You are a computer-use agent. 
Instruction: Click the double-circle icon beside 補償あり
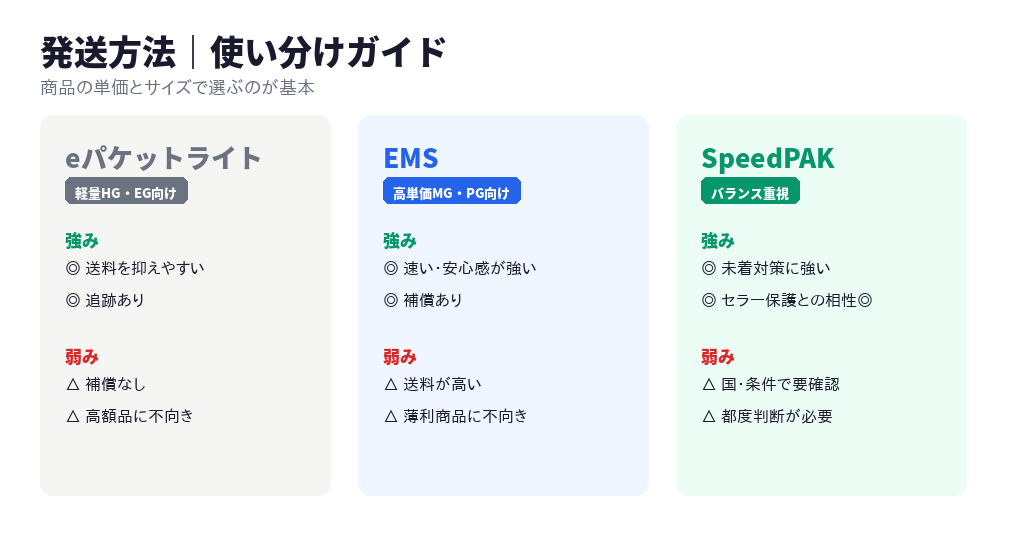[x=390, y=300]
